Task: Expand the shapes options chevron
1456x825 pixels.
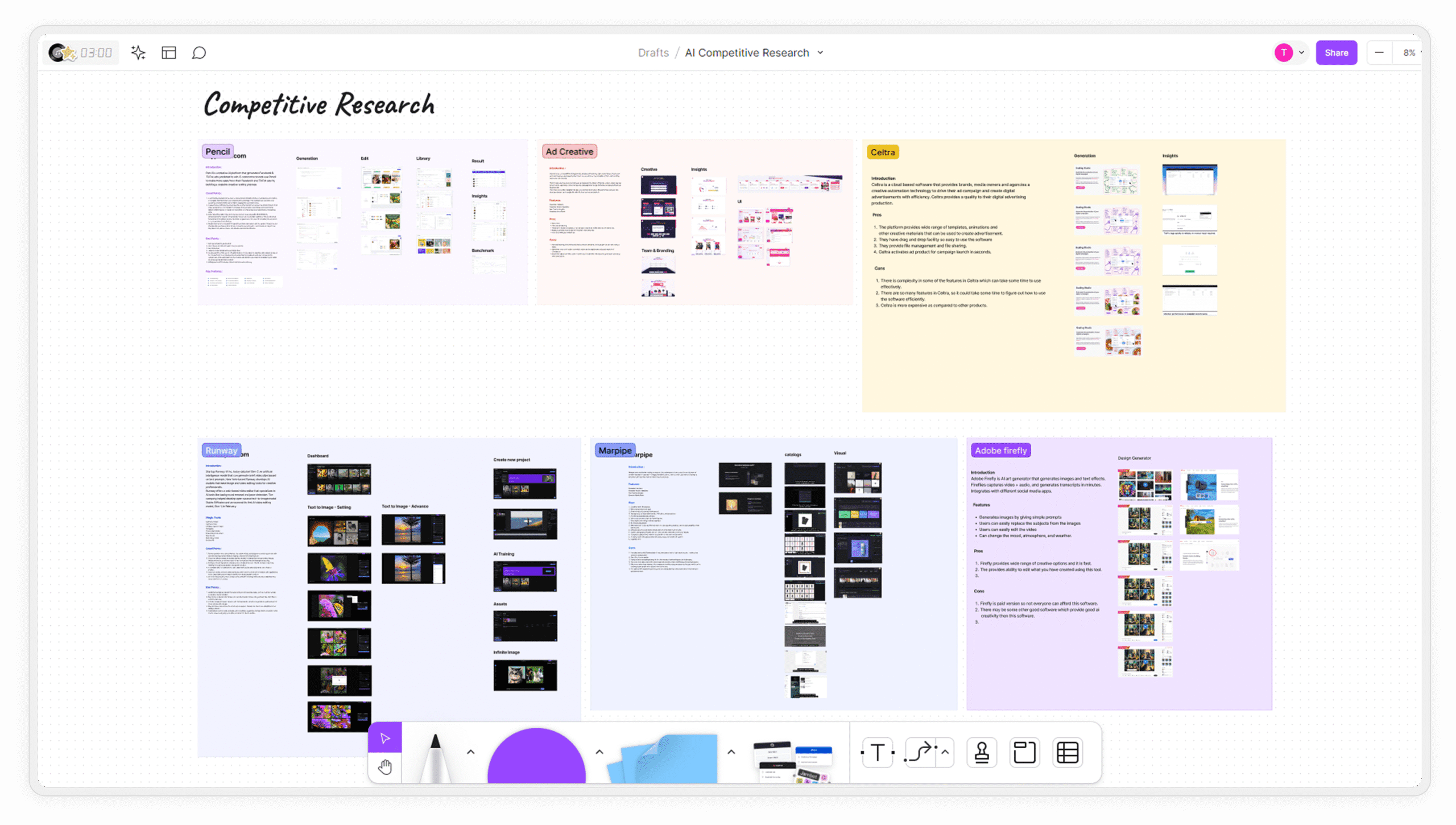Action: [x=599, y=752]
